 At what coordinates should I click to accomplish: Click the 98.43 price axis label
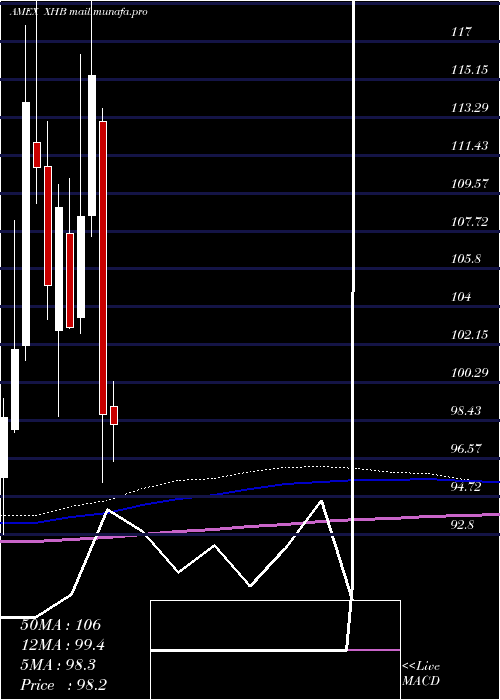click(466, 411)
